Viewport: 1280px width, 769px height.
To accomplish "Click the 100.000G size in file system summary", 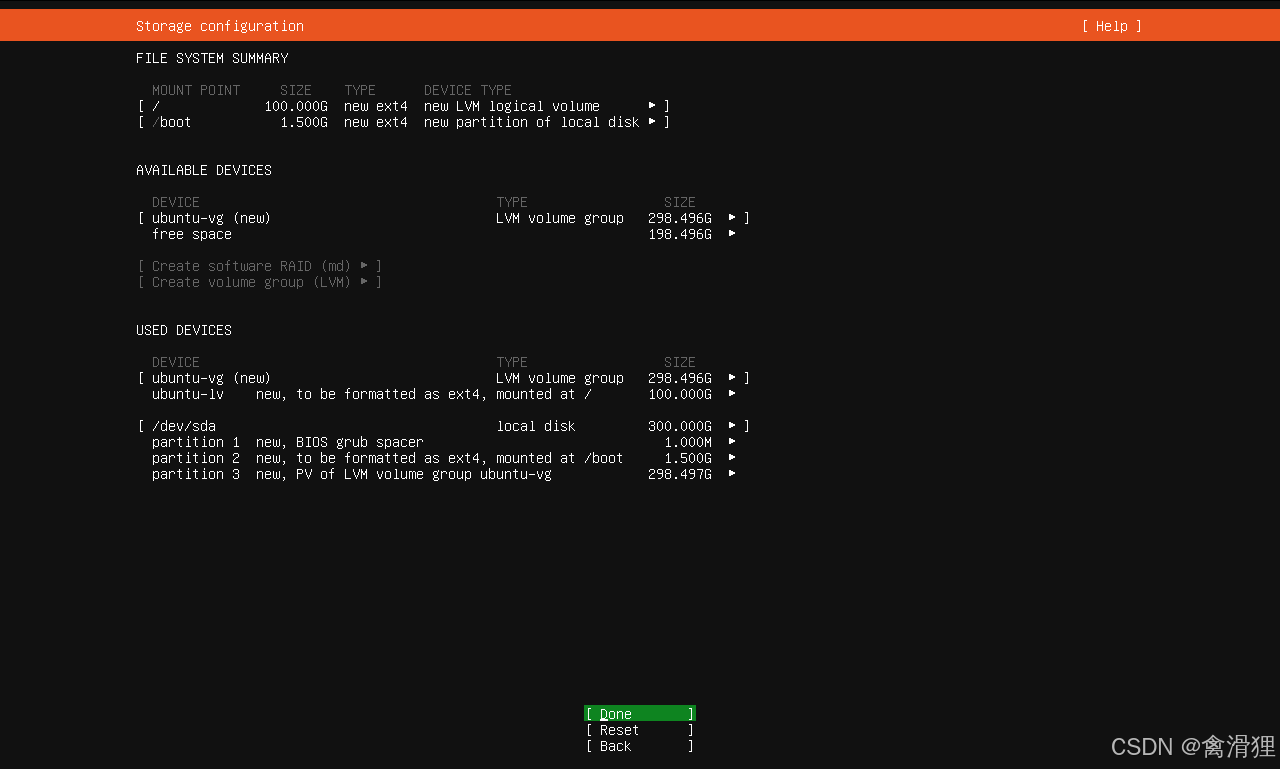I will pos(296,106).
